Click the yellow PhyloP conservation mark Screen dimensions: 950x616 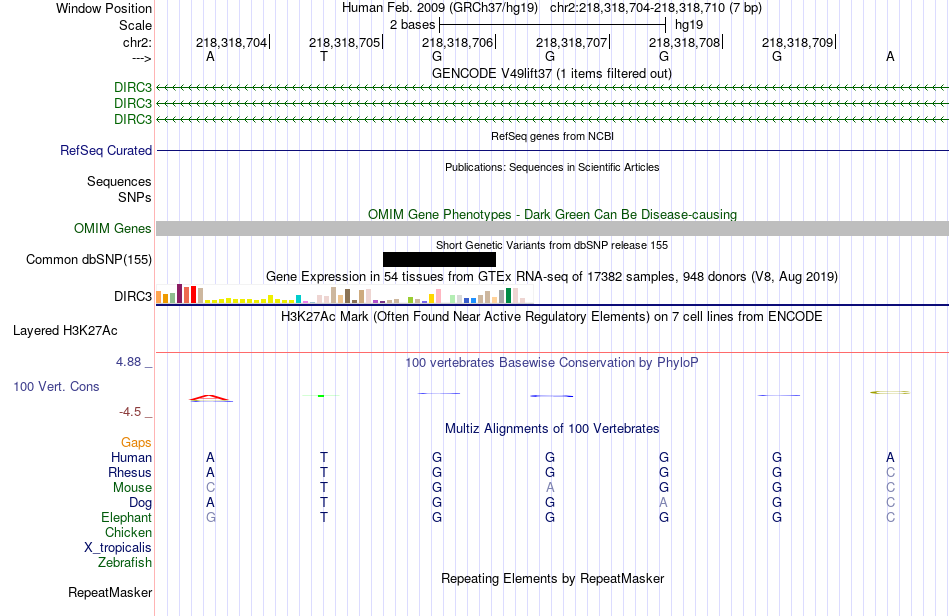point(890,392)
